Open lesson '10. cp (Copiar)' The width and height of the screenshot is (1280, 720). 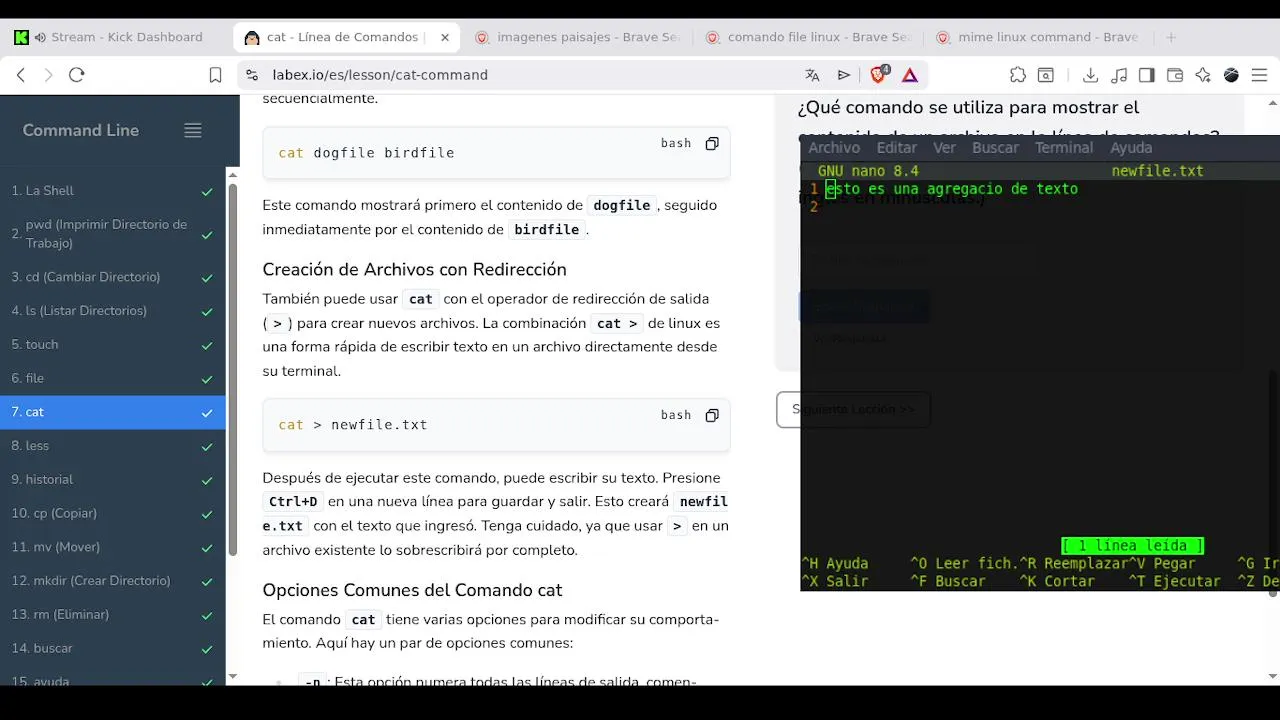pyautogui.click(x=112, y=514)
